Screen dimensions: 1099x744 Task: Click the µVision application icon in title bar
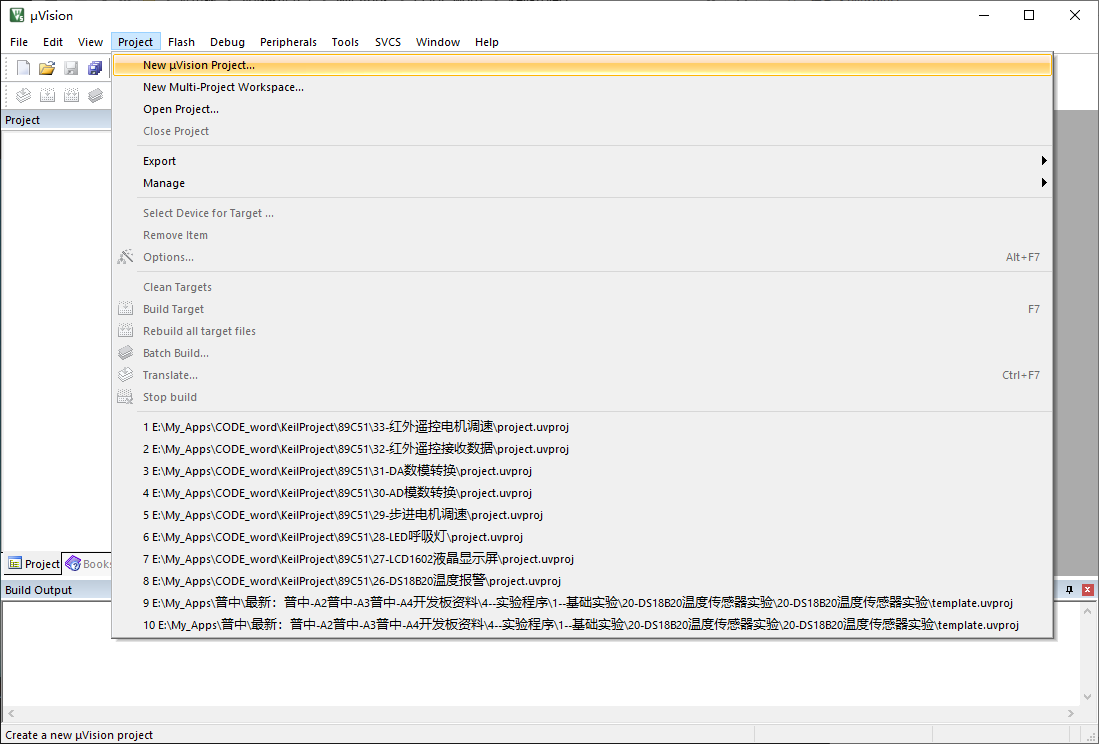(17, 15)
